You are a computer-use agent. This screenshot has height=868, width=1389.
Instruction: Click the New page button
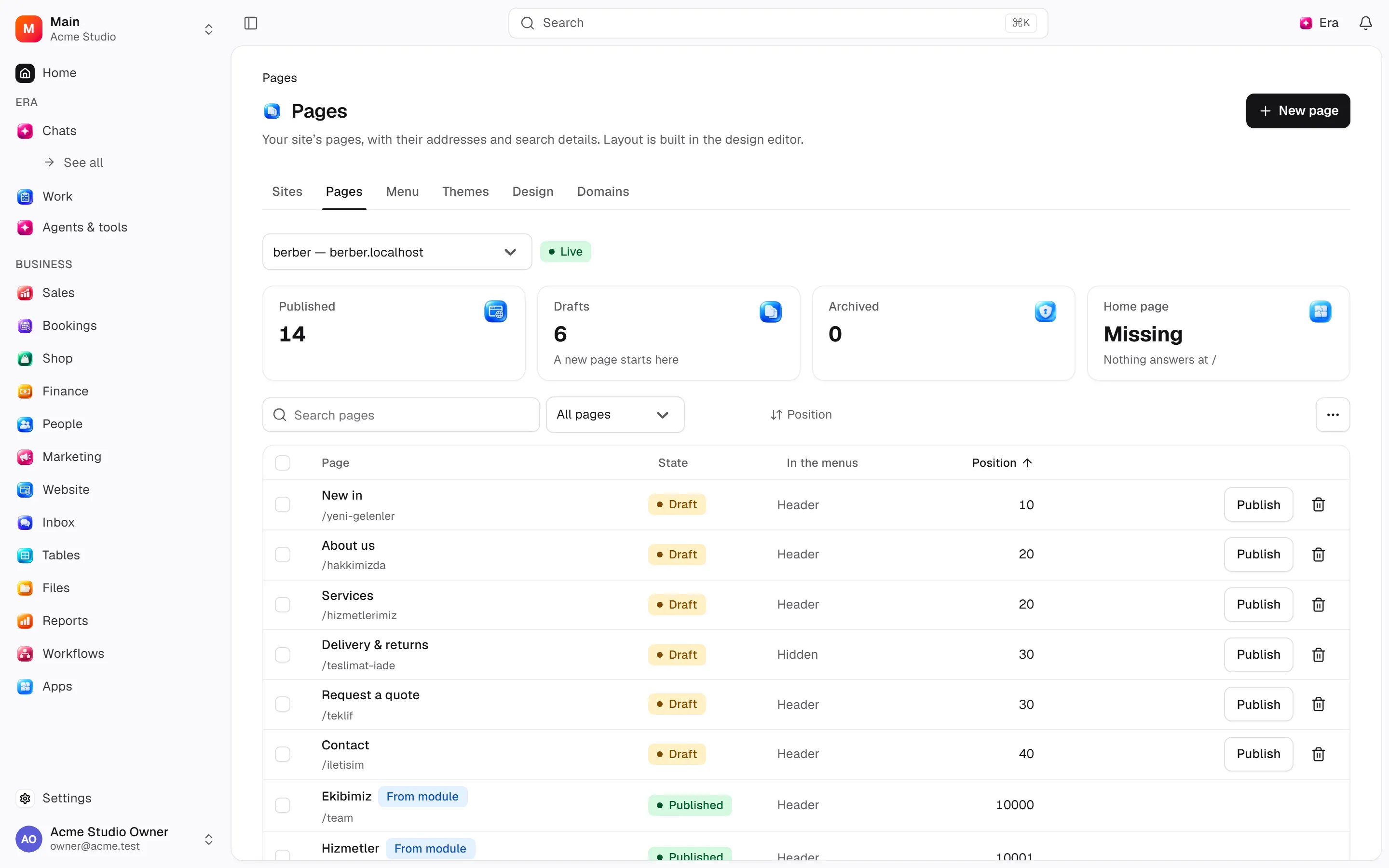[1298, 111]
